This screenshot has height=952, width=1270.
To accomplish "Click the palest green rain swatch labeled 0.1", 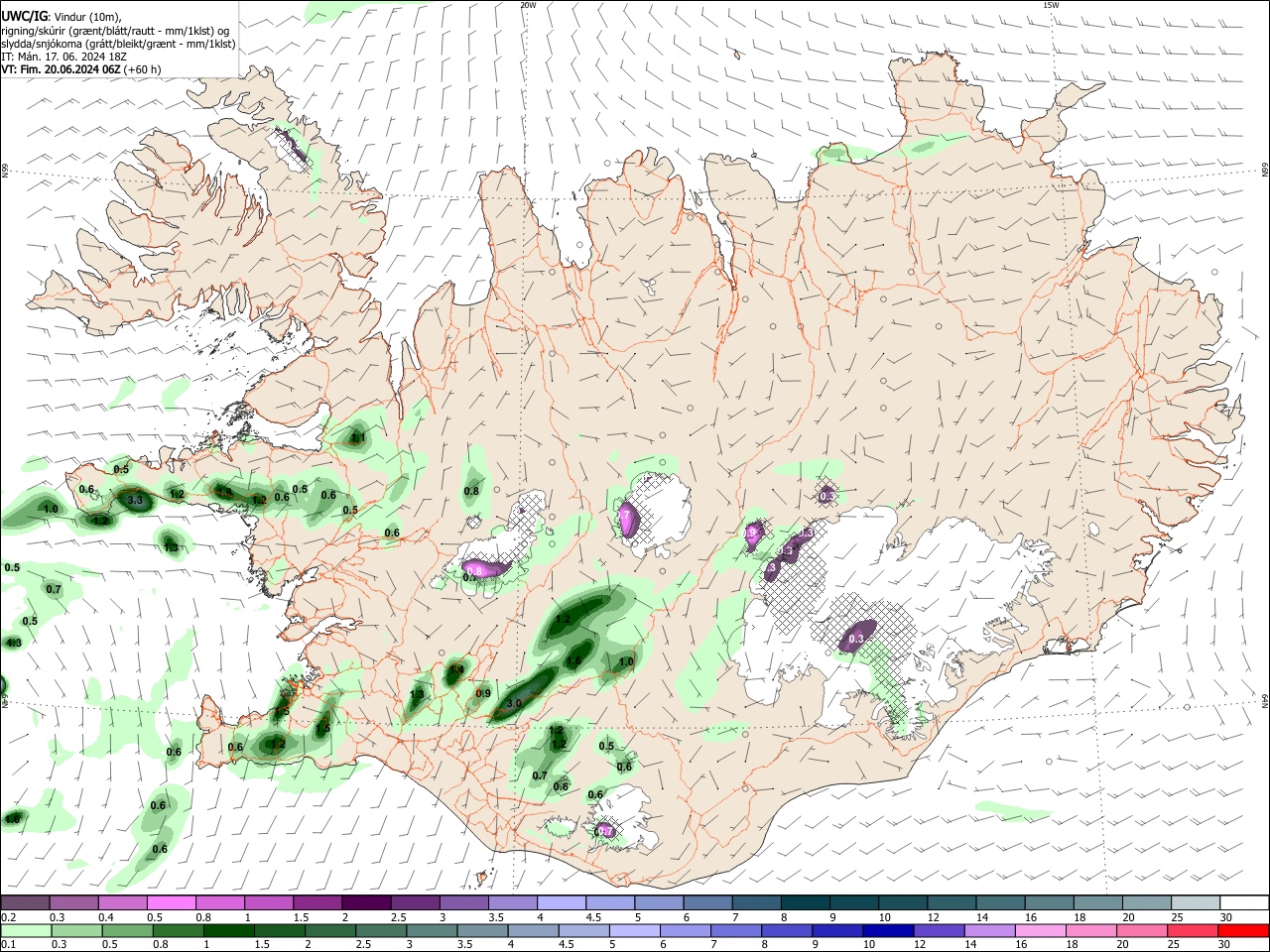I will tap(27, 930).
